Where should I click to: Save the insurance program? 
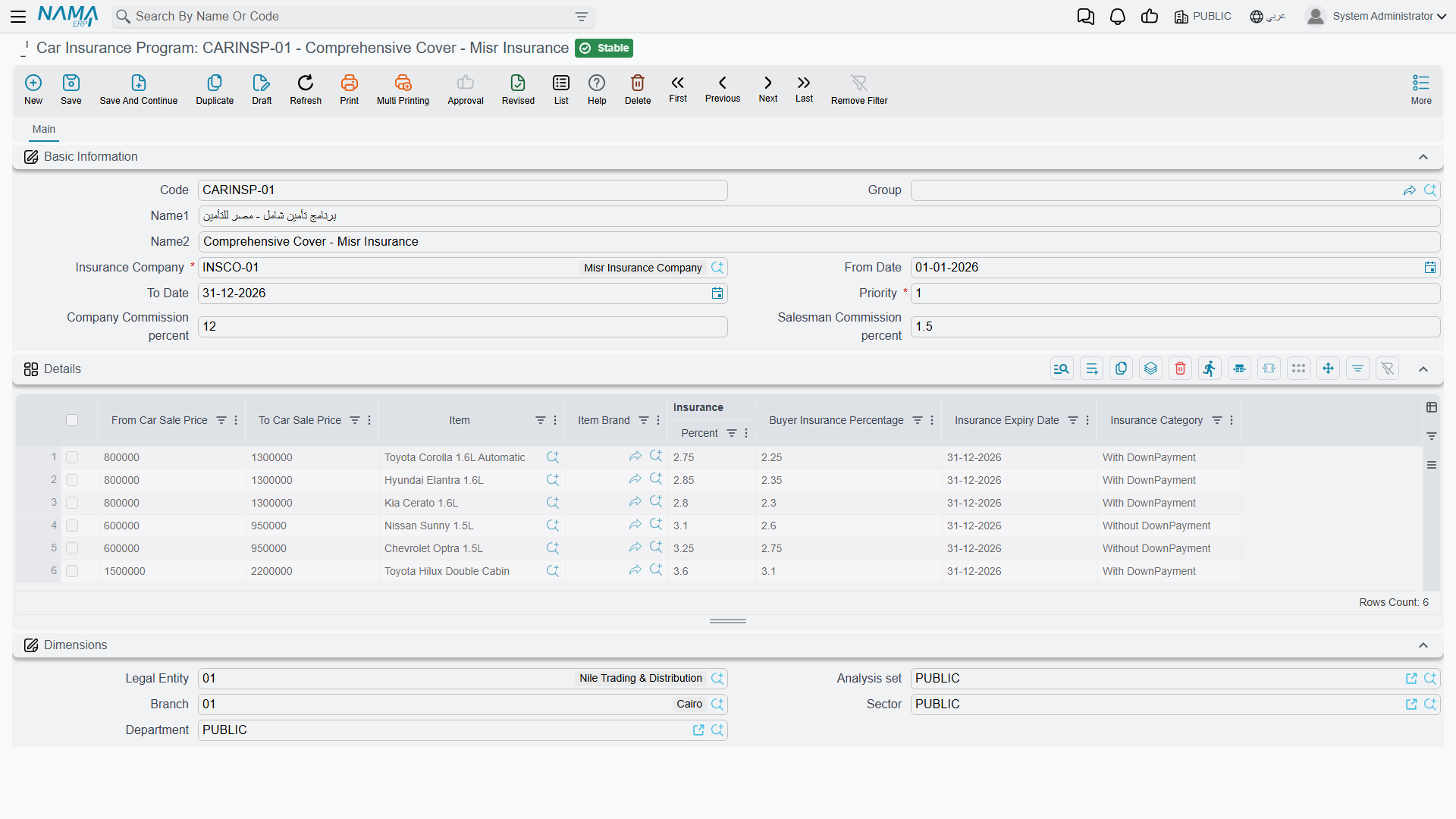[71, 89]
